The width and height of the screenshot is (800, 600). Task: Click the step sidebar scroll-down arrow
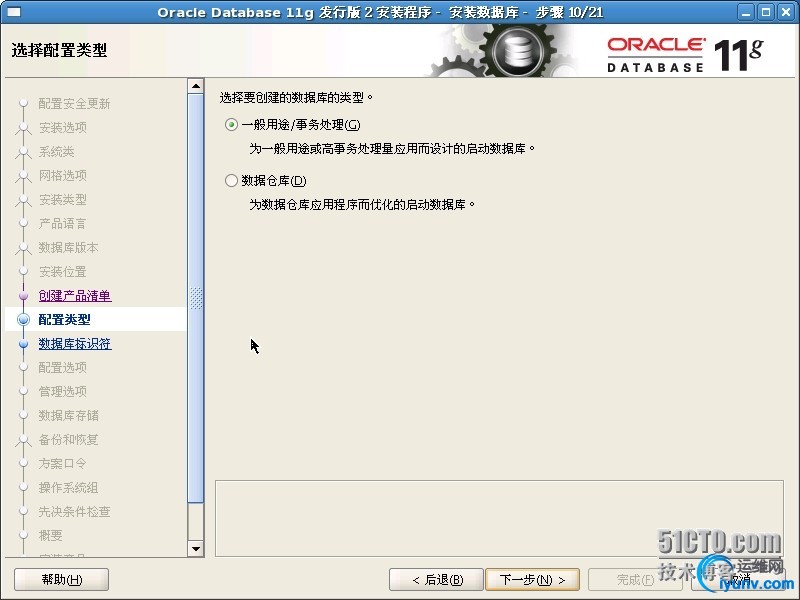click(196, 549)
